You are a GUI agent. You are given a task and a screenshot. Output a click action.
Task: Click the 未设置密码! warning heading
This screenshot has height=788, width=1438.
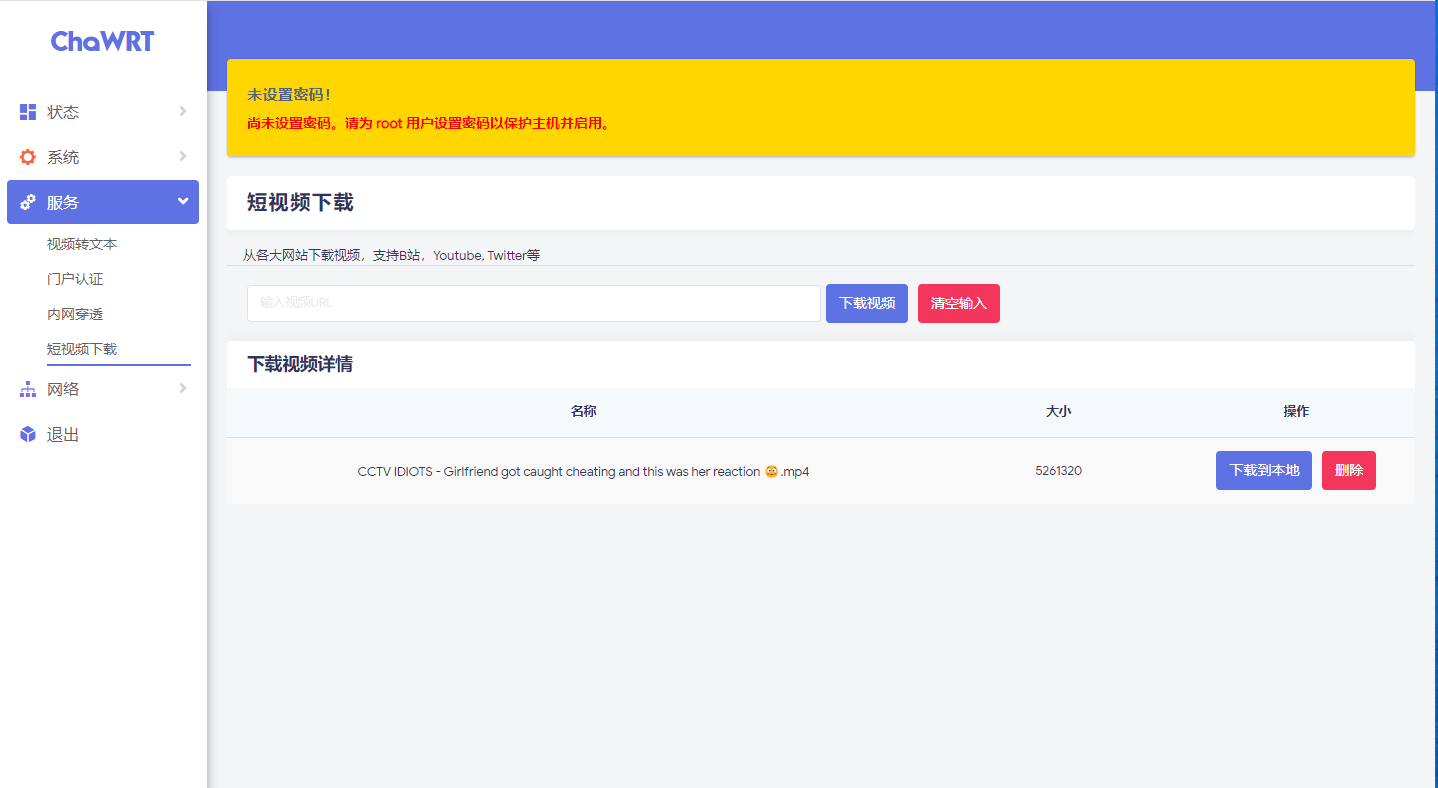[x=289, y=95]
